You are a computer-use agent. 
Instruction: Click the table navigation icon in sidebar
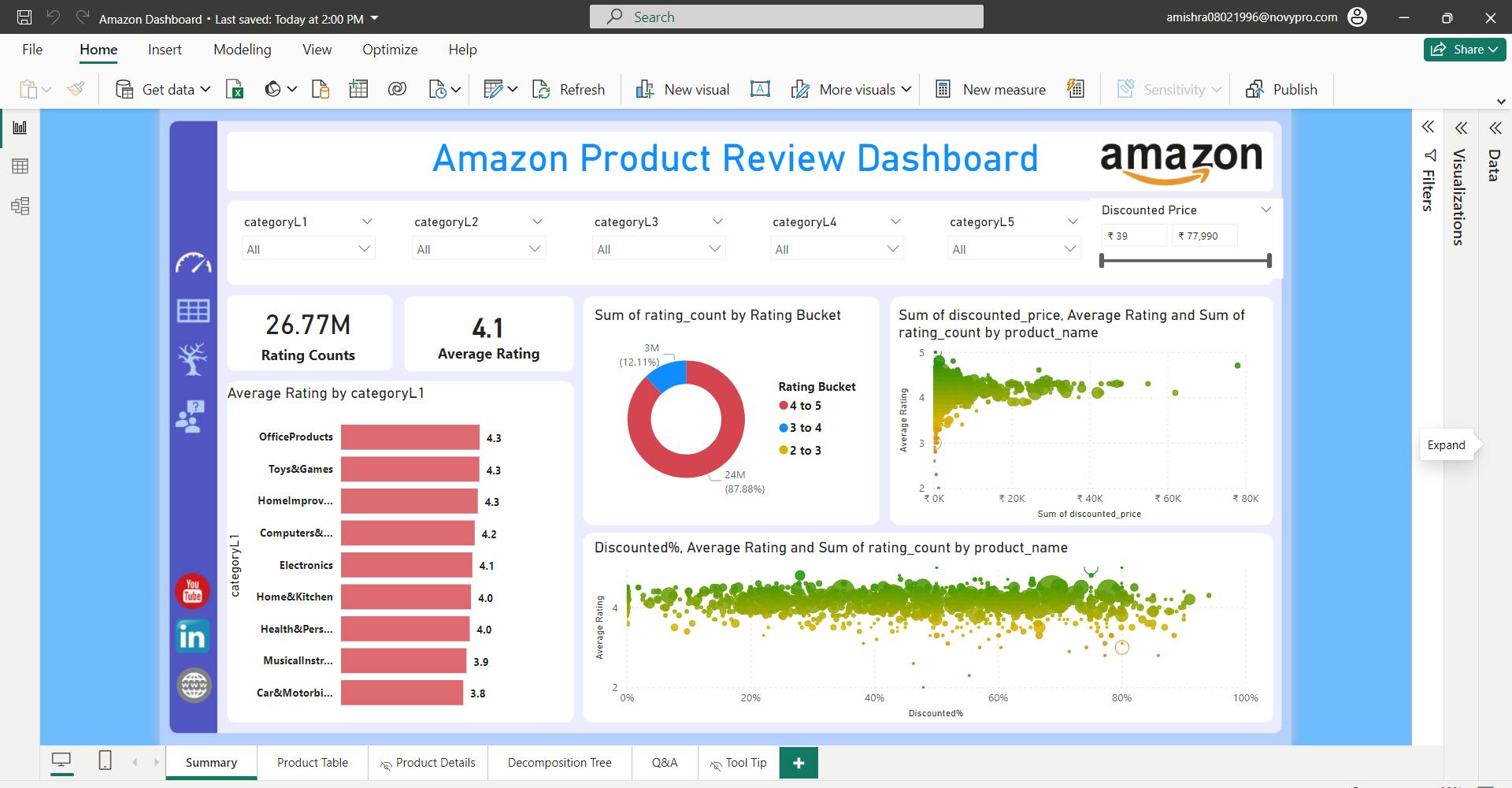pos(193,311)
